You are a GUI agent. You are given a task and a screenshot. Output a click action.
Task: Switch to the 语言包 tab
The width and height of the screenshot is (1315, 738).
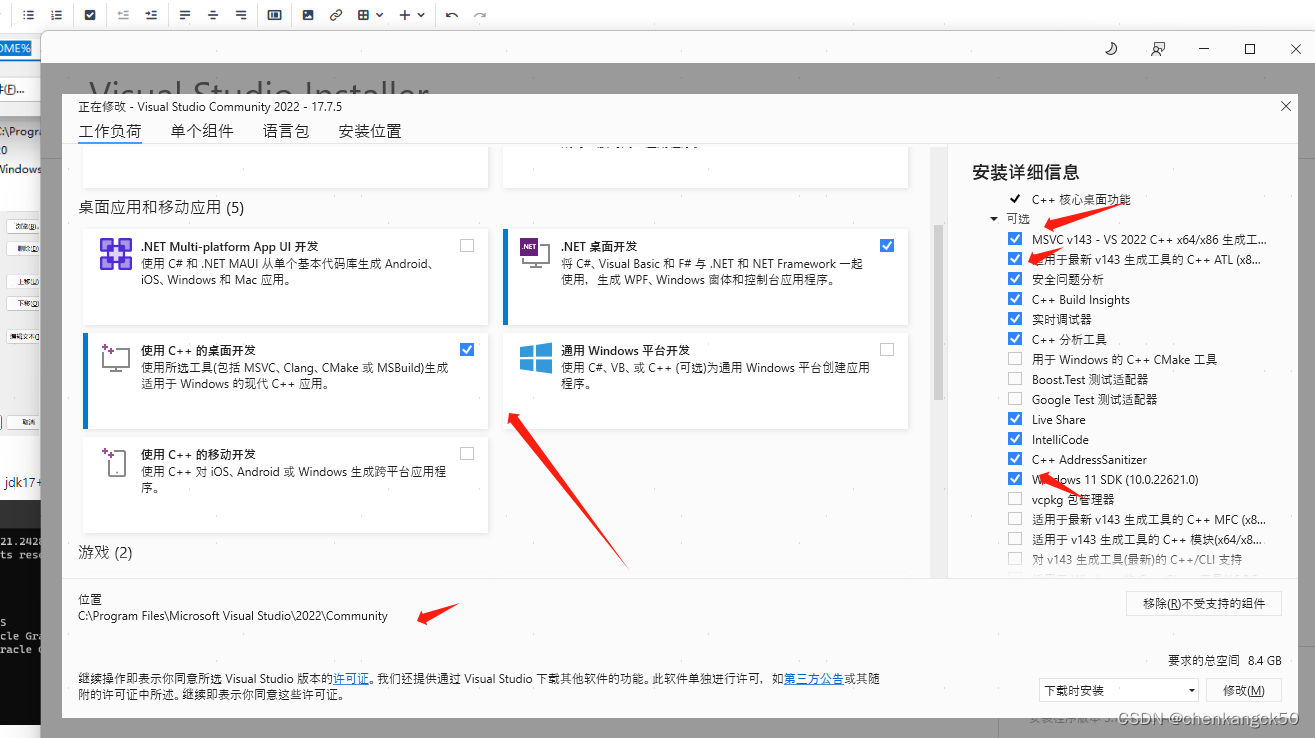click(286, 131)
